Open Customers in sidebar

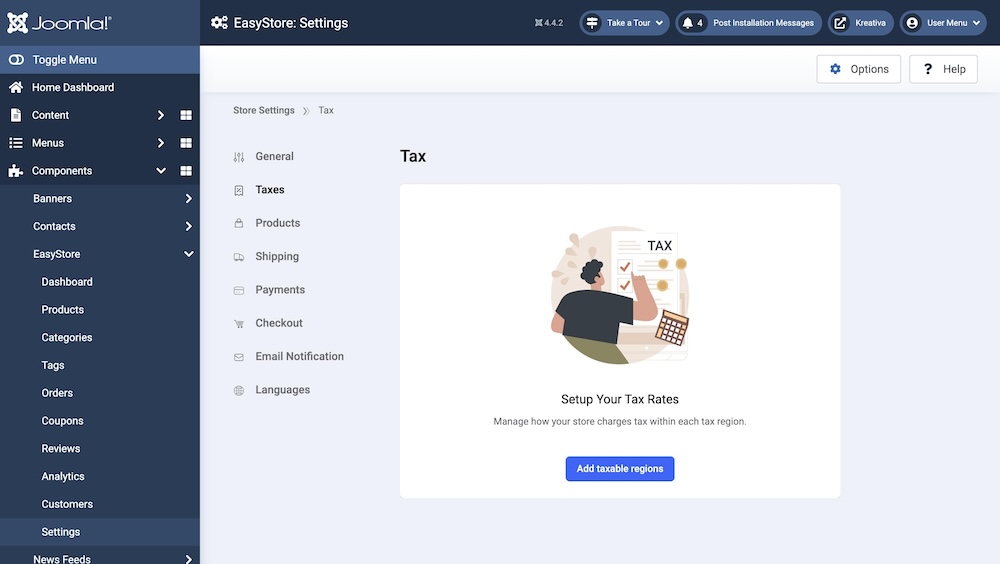pyautogui.click(x=67, y=504)
